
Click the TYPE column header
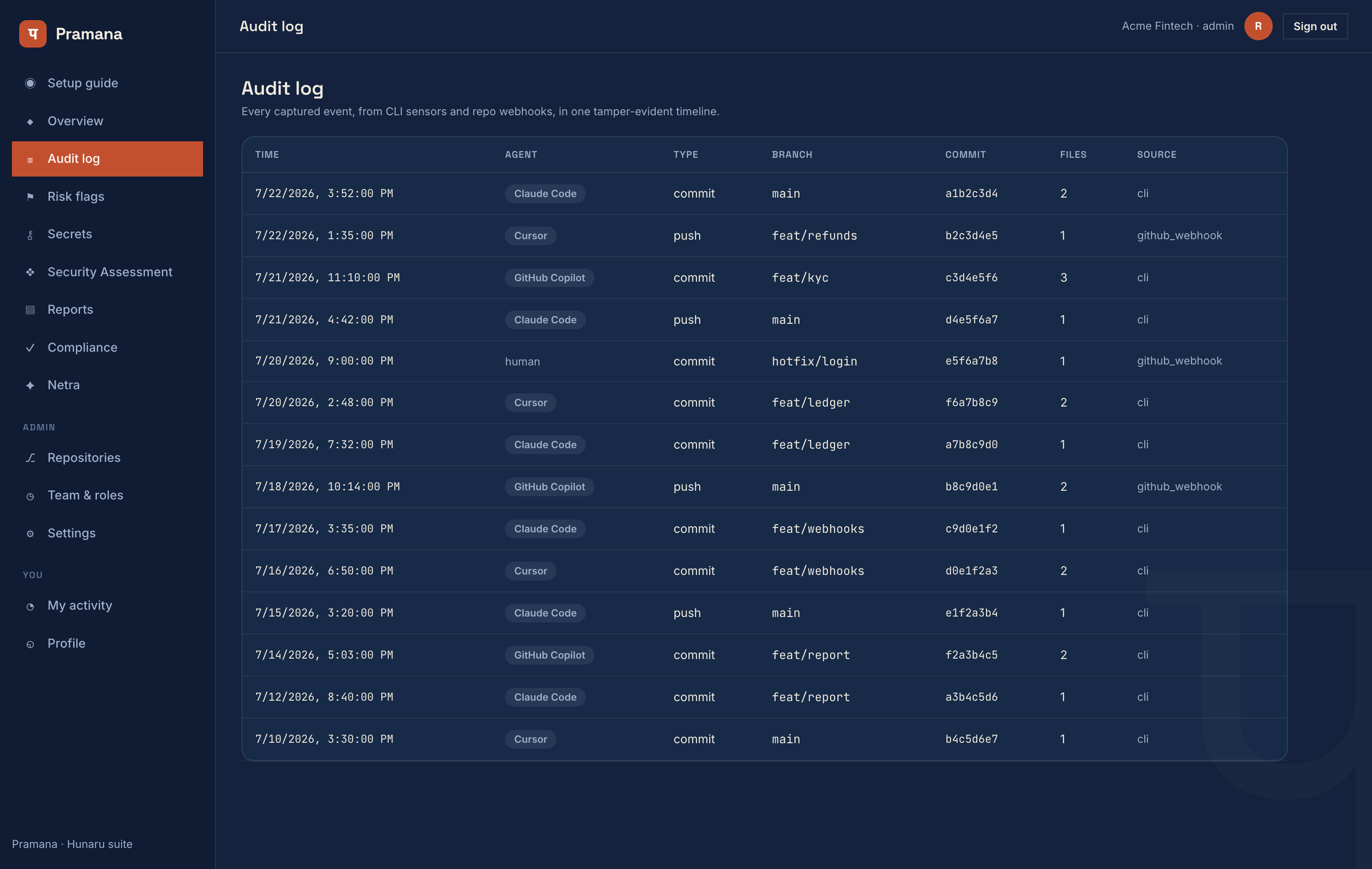[686, 155]
